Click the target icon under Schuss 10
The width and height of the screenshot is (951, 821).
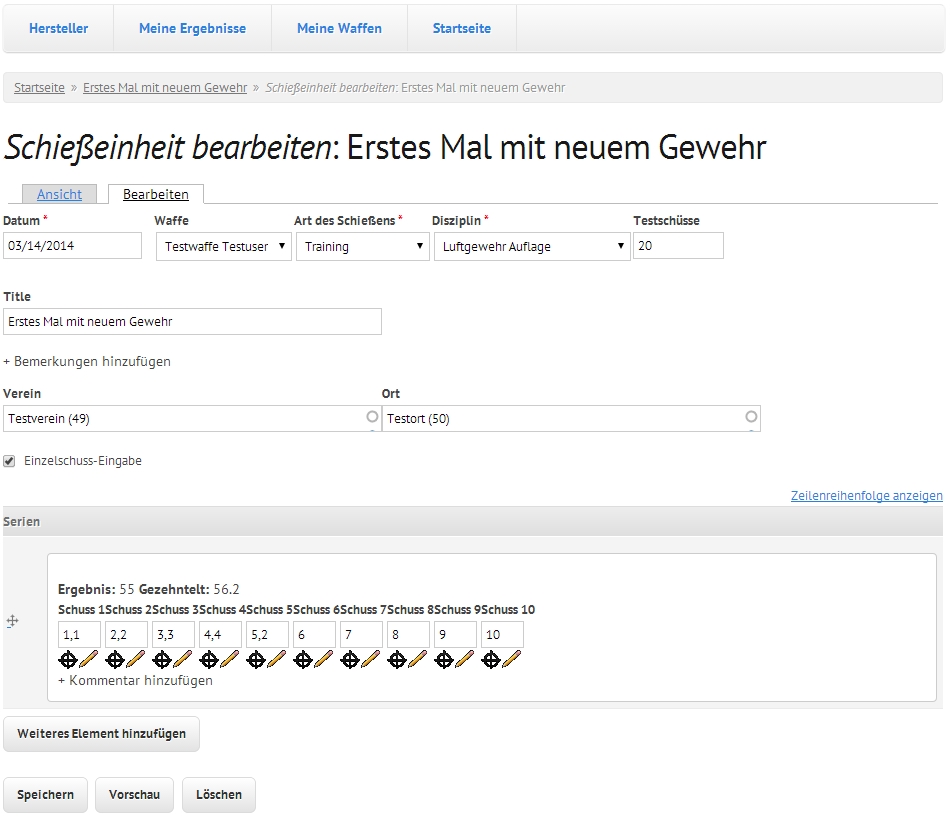click(x=491, y=660)
